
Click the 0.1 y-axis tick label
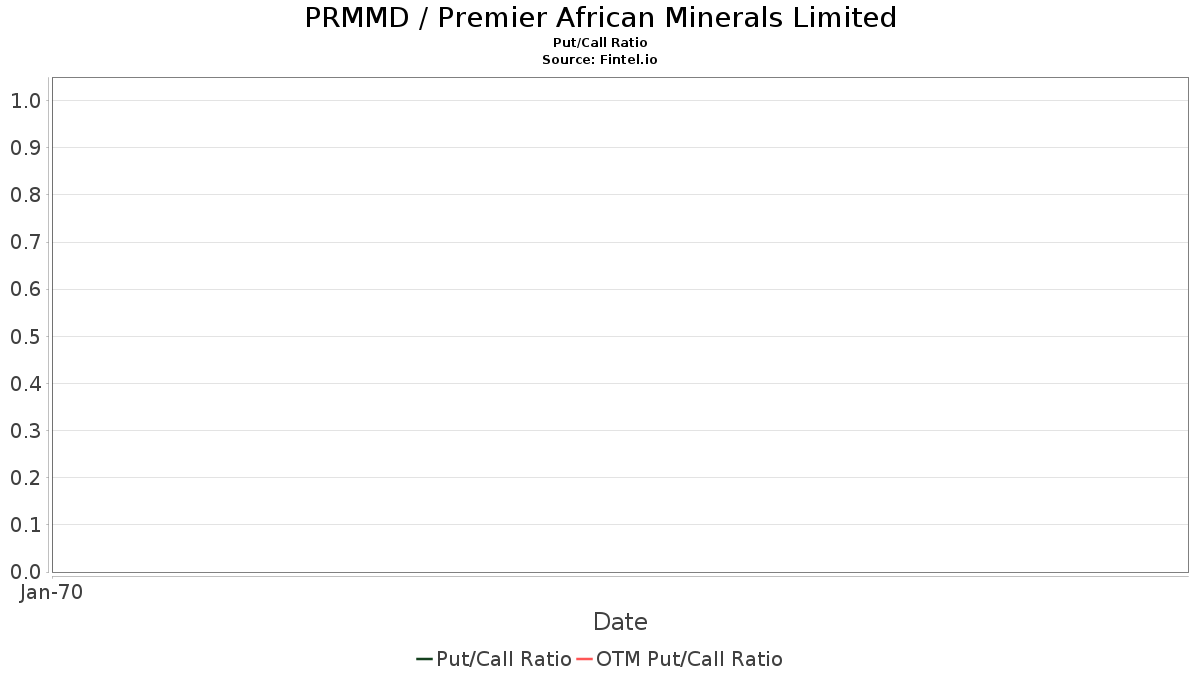pyautogui.click(x=25, y=525)
